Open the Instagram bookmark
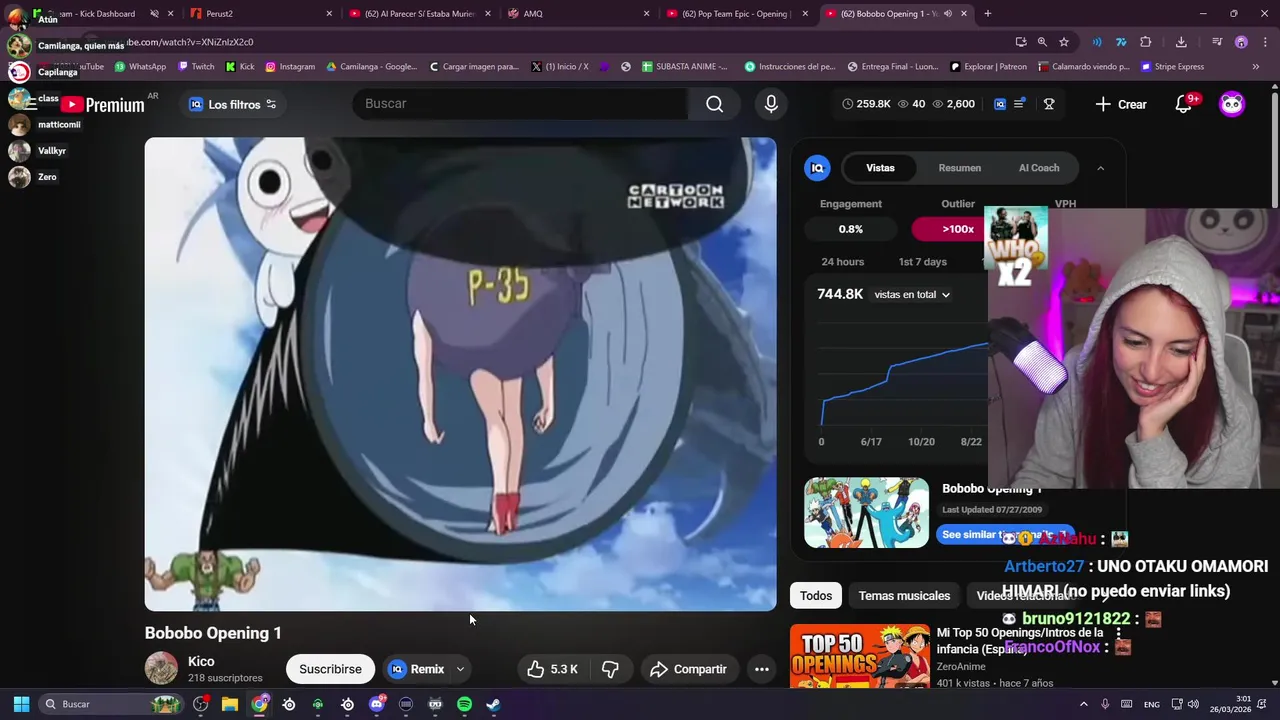The image size is (1280, 720). pos(290,67)
